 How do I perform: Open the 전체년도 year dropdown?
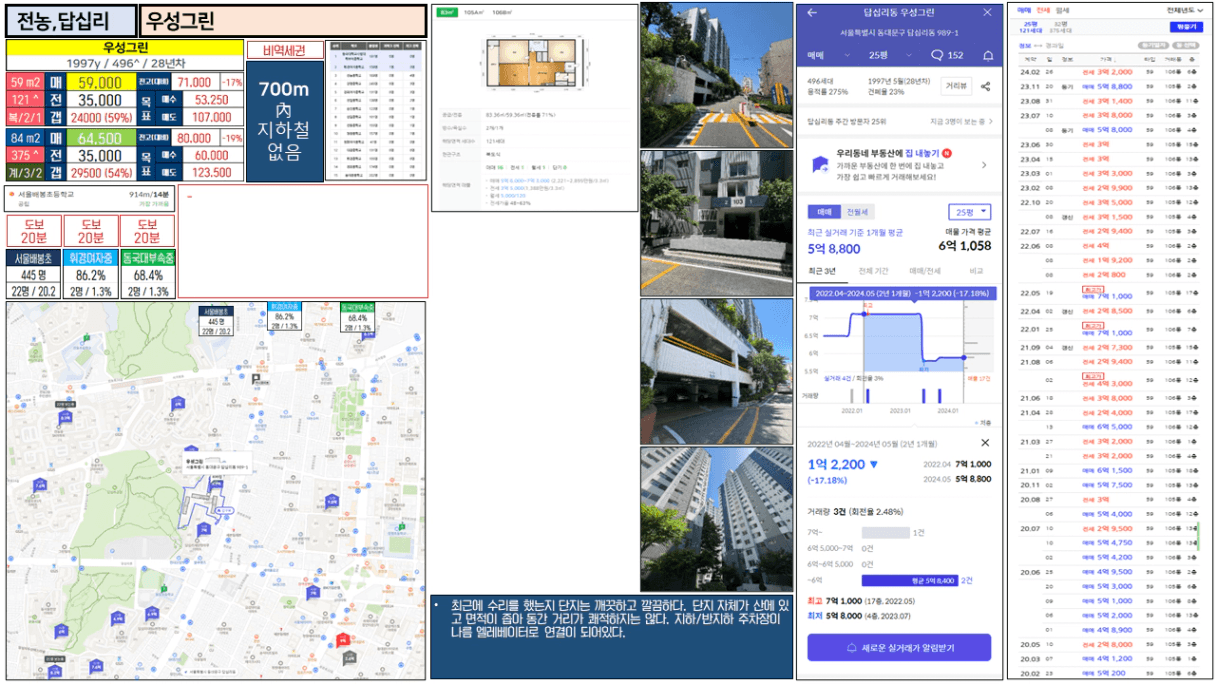pos(1185,10)
